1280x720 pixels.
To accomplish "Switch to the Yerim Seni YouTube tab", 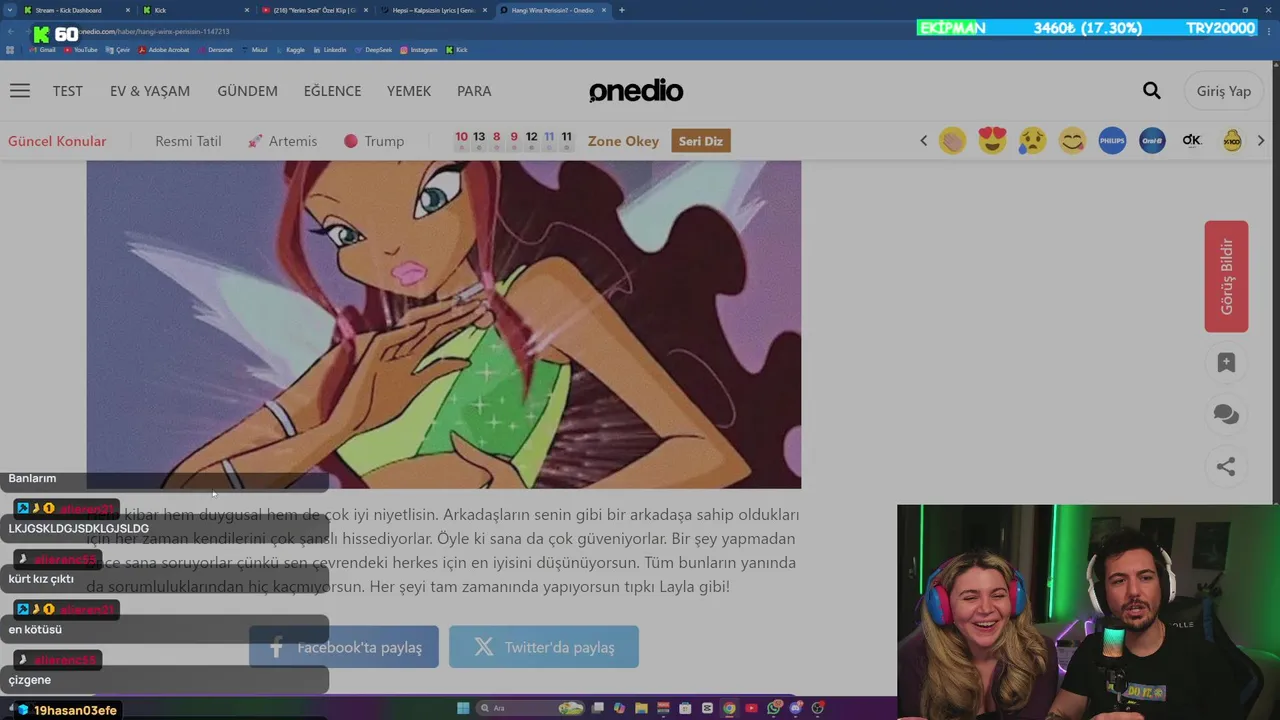I will (316, 10).
